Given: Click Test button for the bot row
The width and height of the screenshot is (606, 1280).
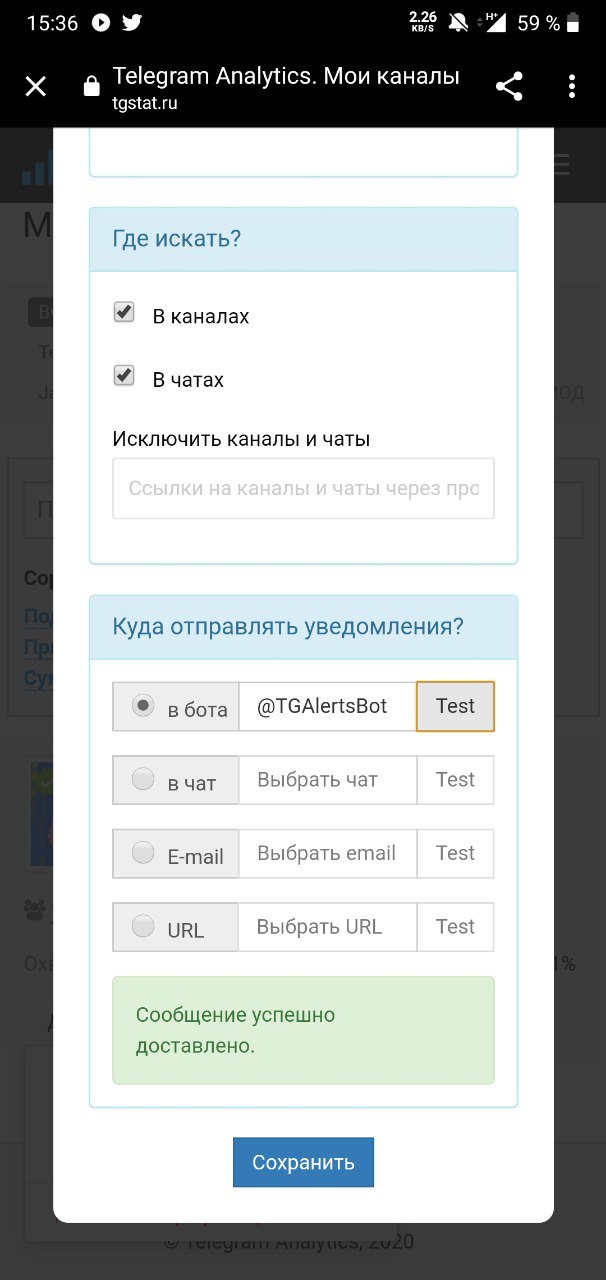Looking at the screenshot, I should tap(455, 706).
